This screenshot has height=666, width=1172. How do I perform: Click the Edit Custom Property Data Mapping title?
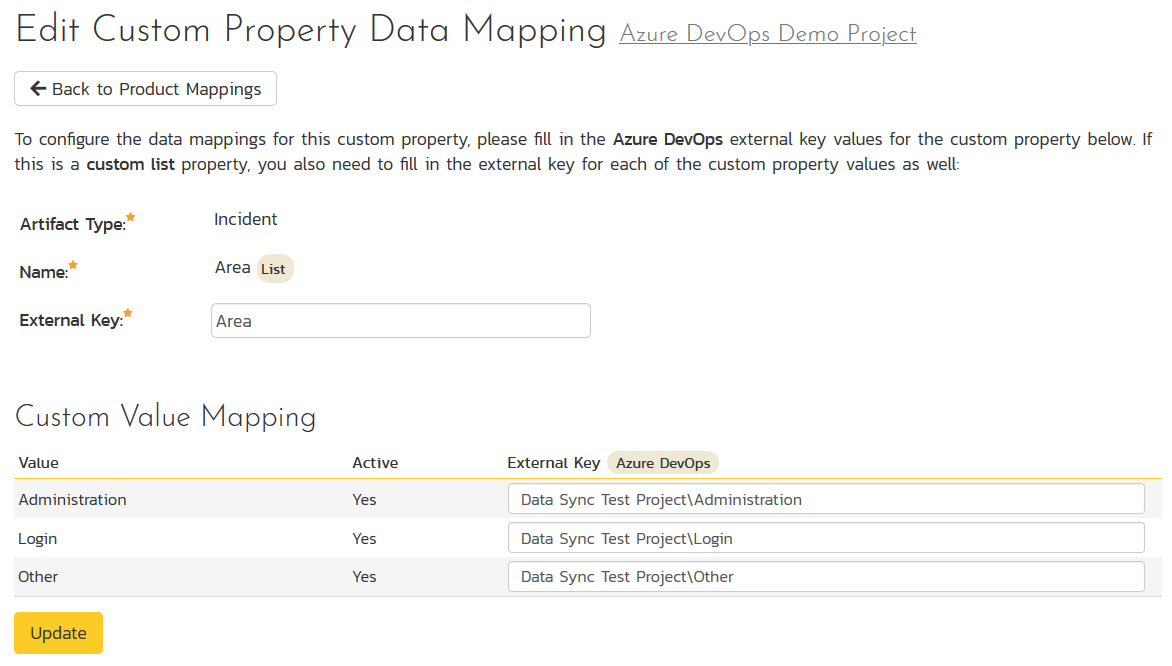(x=311, y=31)
